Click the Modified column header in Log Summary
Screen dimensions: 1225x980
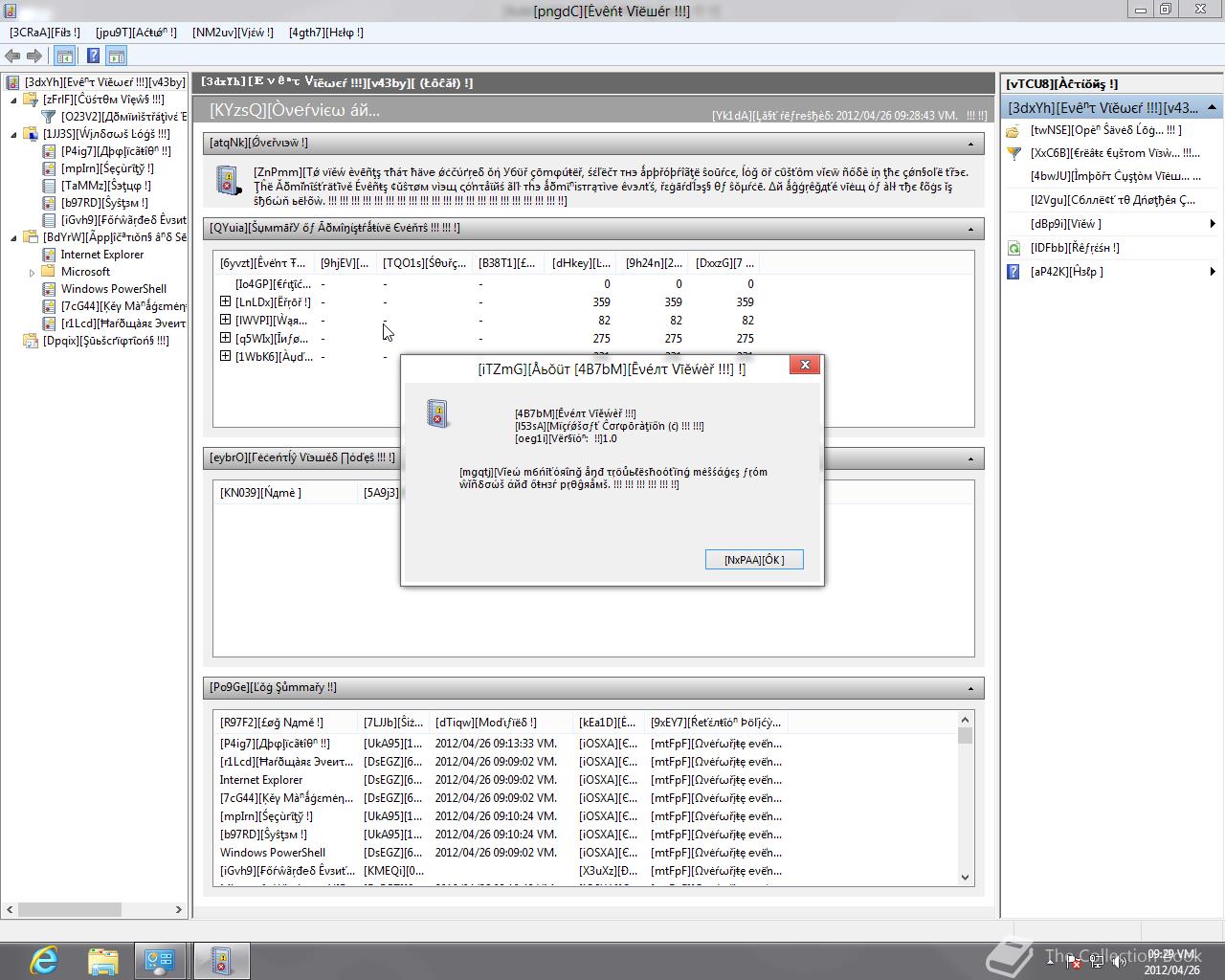pos(502,723)
